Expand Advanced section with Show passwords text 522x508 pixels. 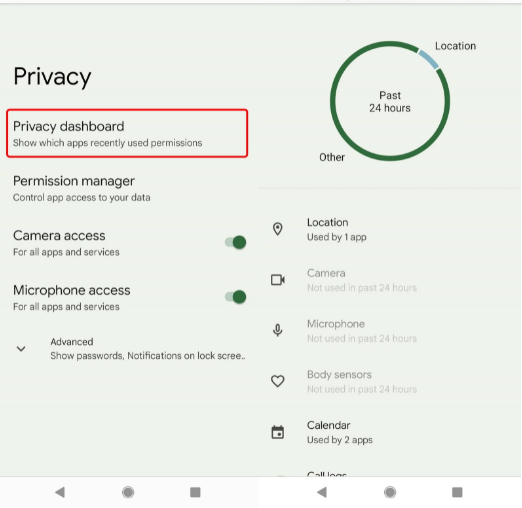(x=130, y=349)
